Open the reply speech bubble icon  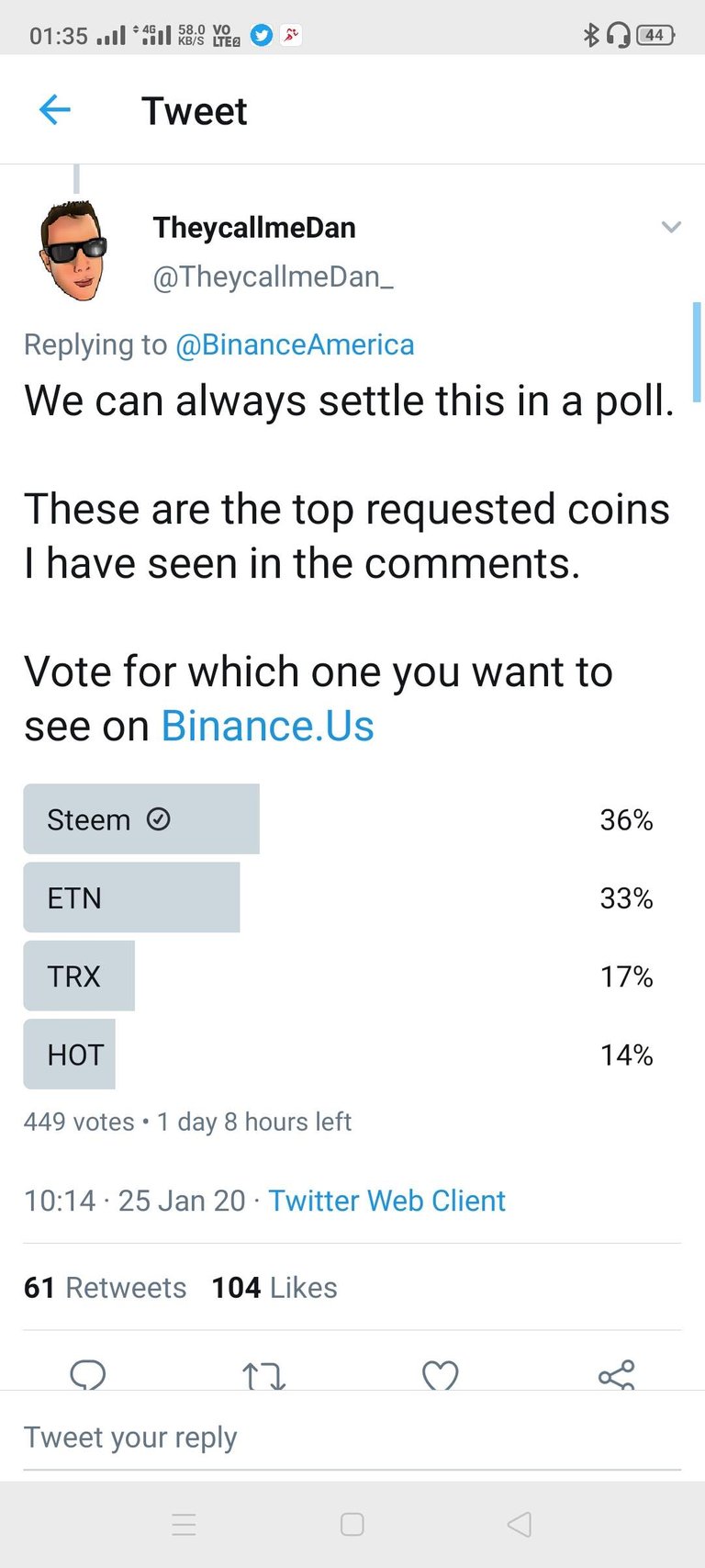point(88,1374)
